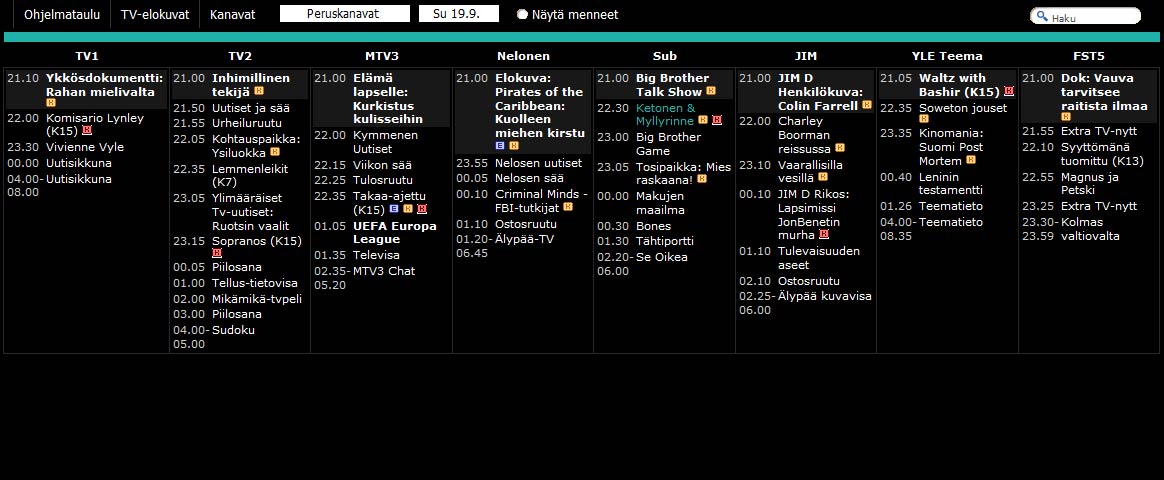Click the orange icon after Charley Boorman reissussa
1164x480 pixels.
coord(840,148)
